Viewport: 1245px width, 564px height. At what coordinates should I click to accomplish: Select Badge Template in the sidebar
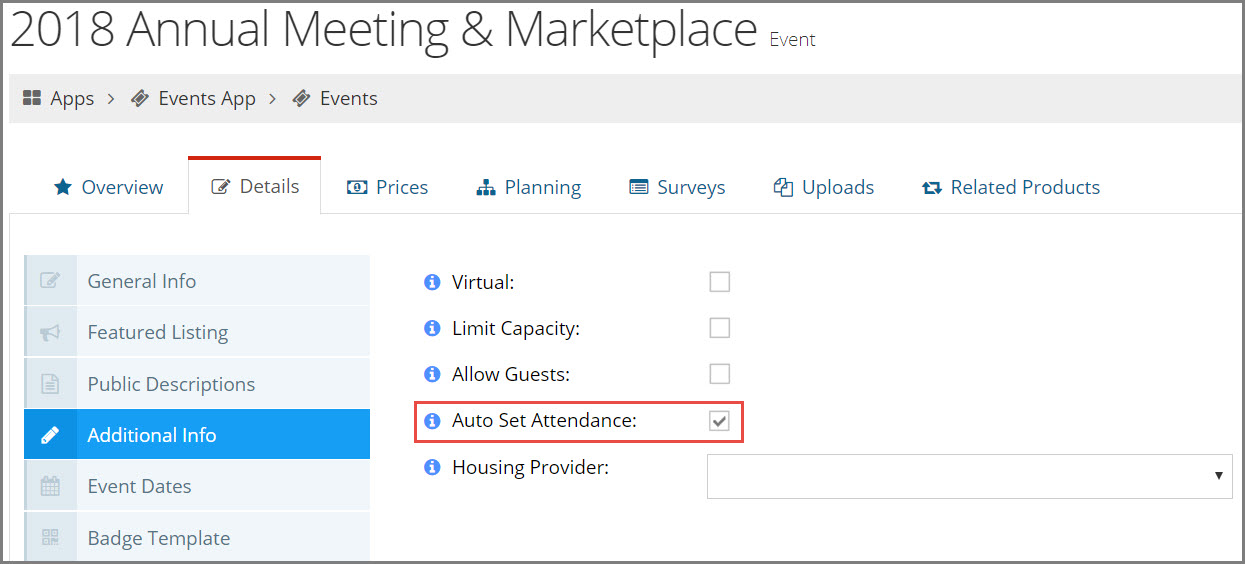197,537
